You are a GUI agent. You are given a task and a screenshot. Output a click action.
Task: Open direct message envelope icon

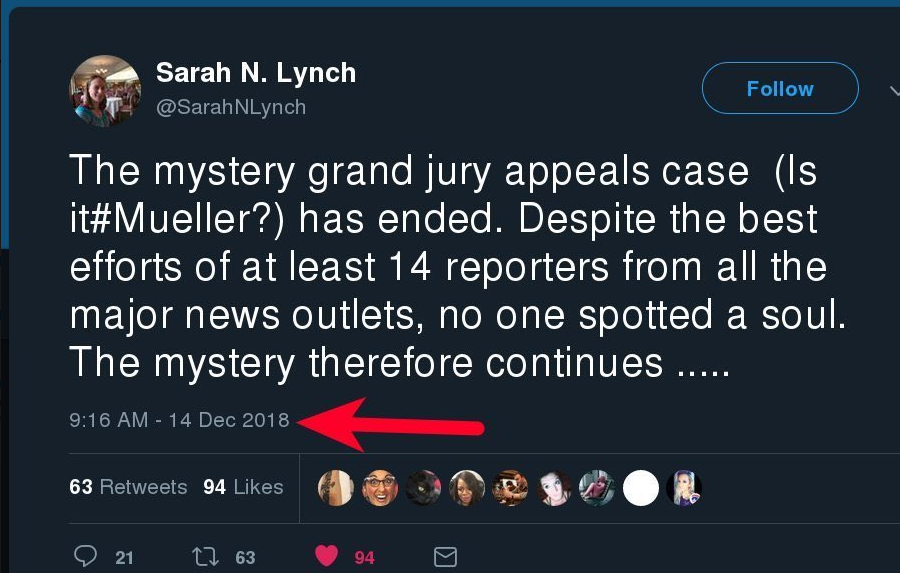point(446,557)
